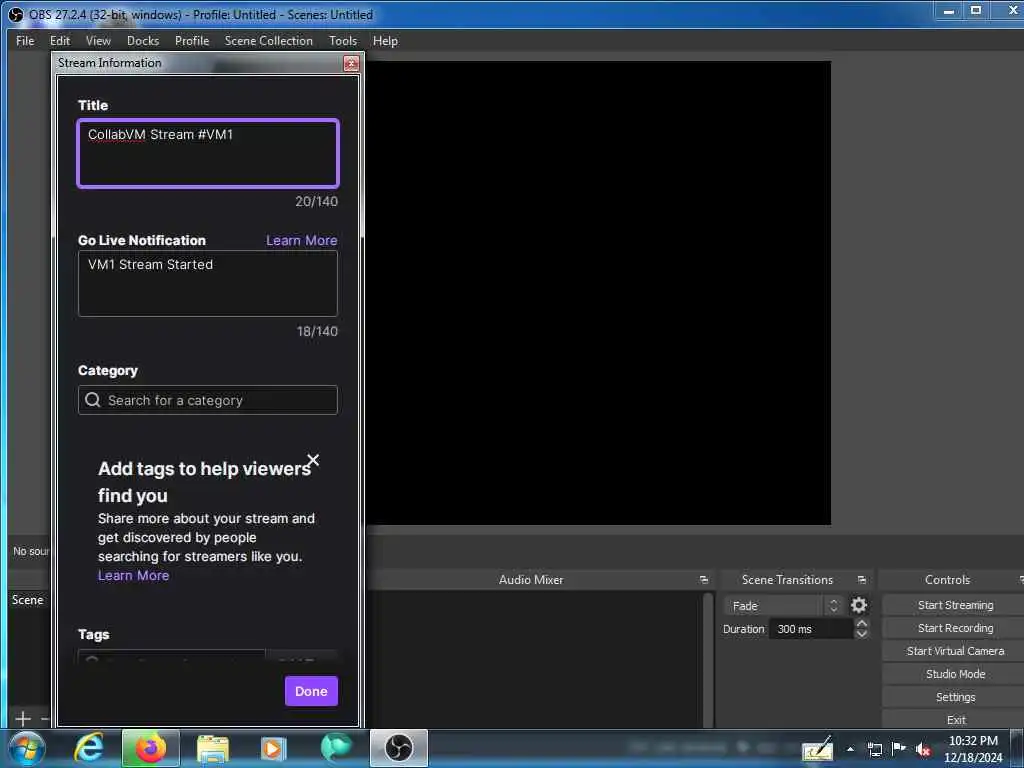Image resolution: width=1024 pixels, height=768 pixels.
Task: Increase transition duration with up arrow
Action: tap(862, 624)
